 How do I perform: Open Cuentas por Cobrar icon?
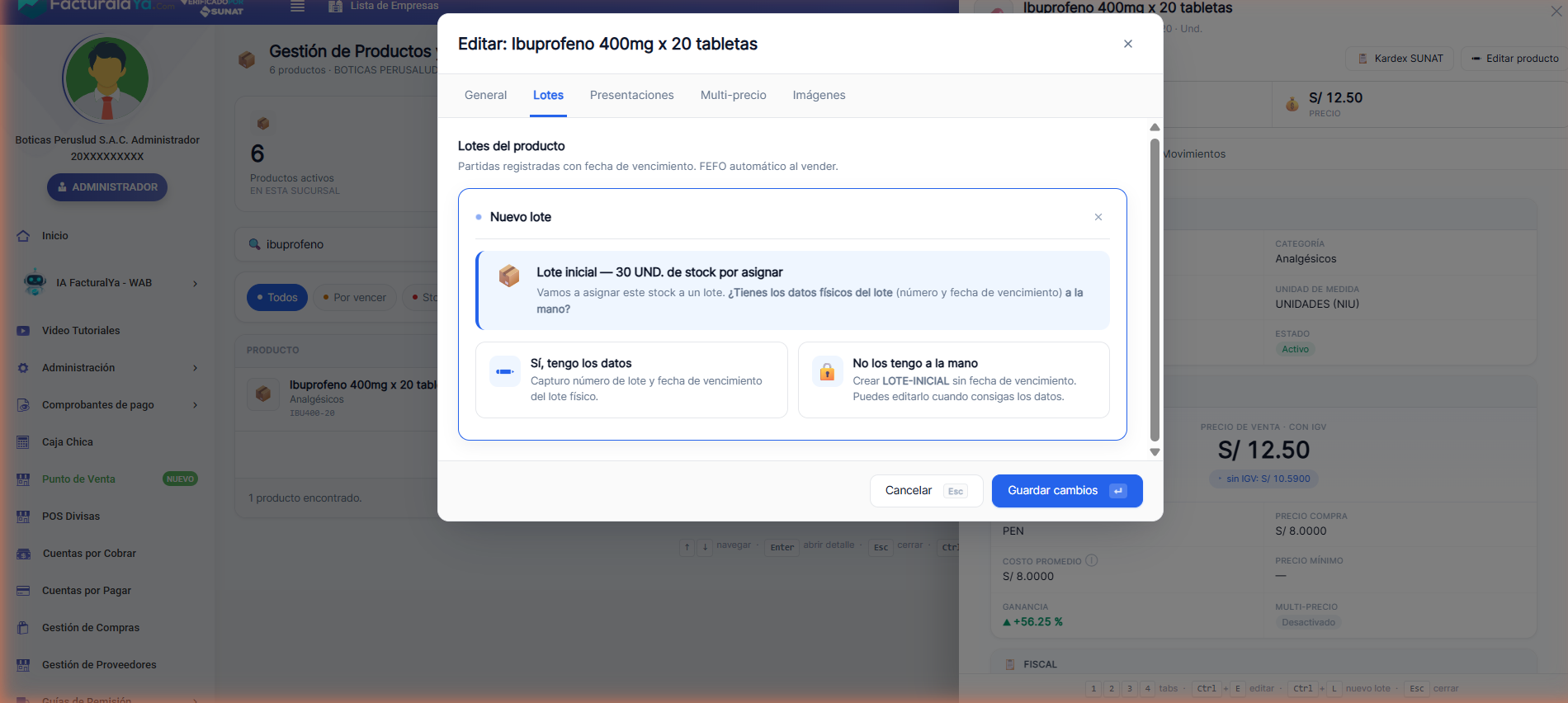(23, 554)
